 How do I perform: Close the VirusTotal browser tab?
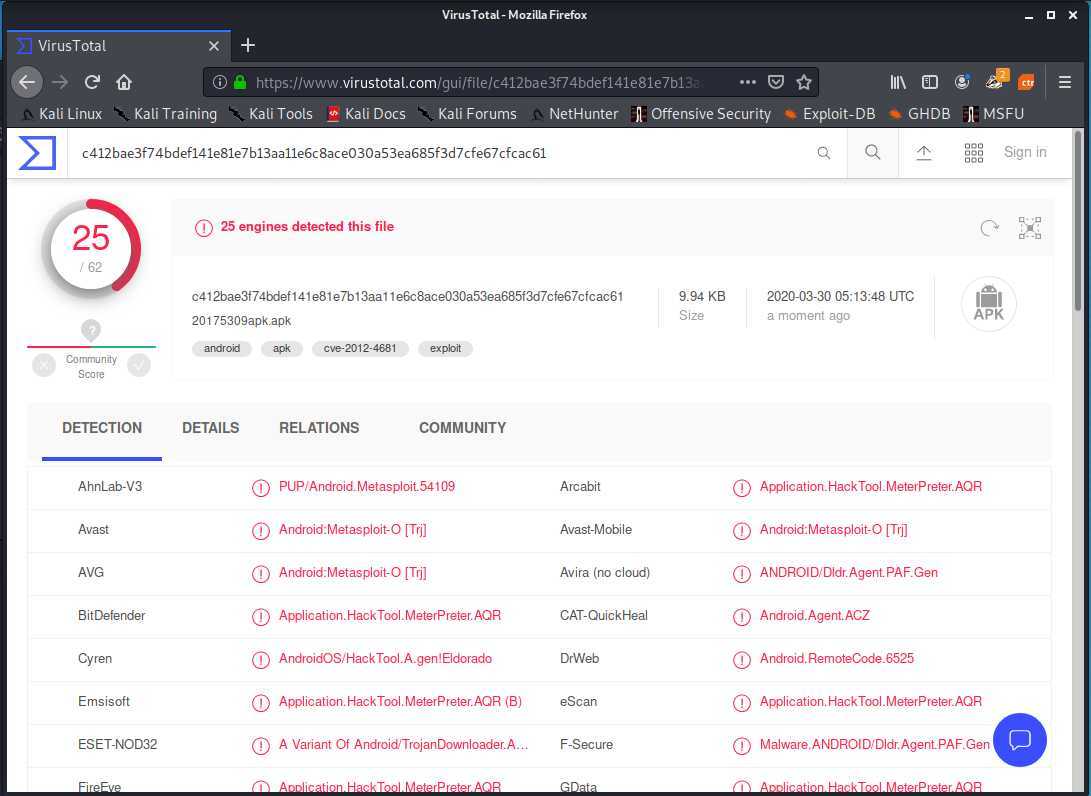(x=214, y=46)
